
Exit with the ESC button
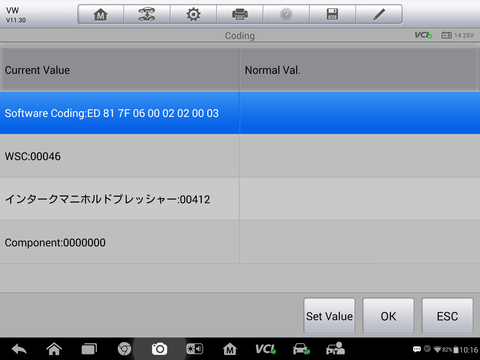click(447, 316)
